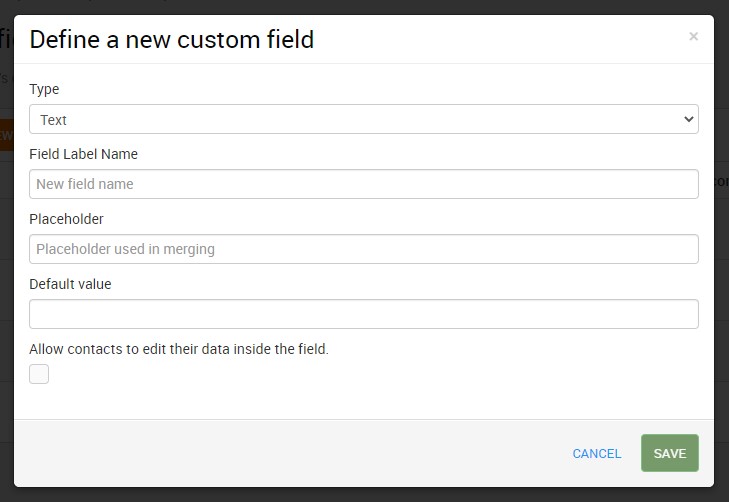Click the Placeholder label text

pyautogui.click(x=66, y=219)
